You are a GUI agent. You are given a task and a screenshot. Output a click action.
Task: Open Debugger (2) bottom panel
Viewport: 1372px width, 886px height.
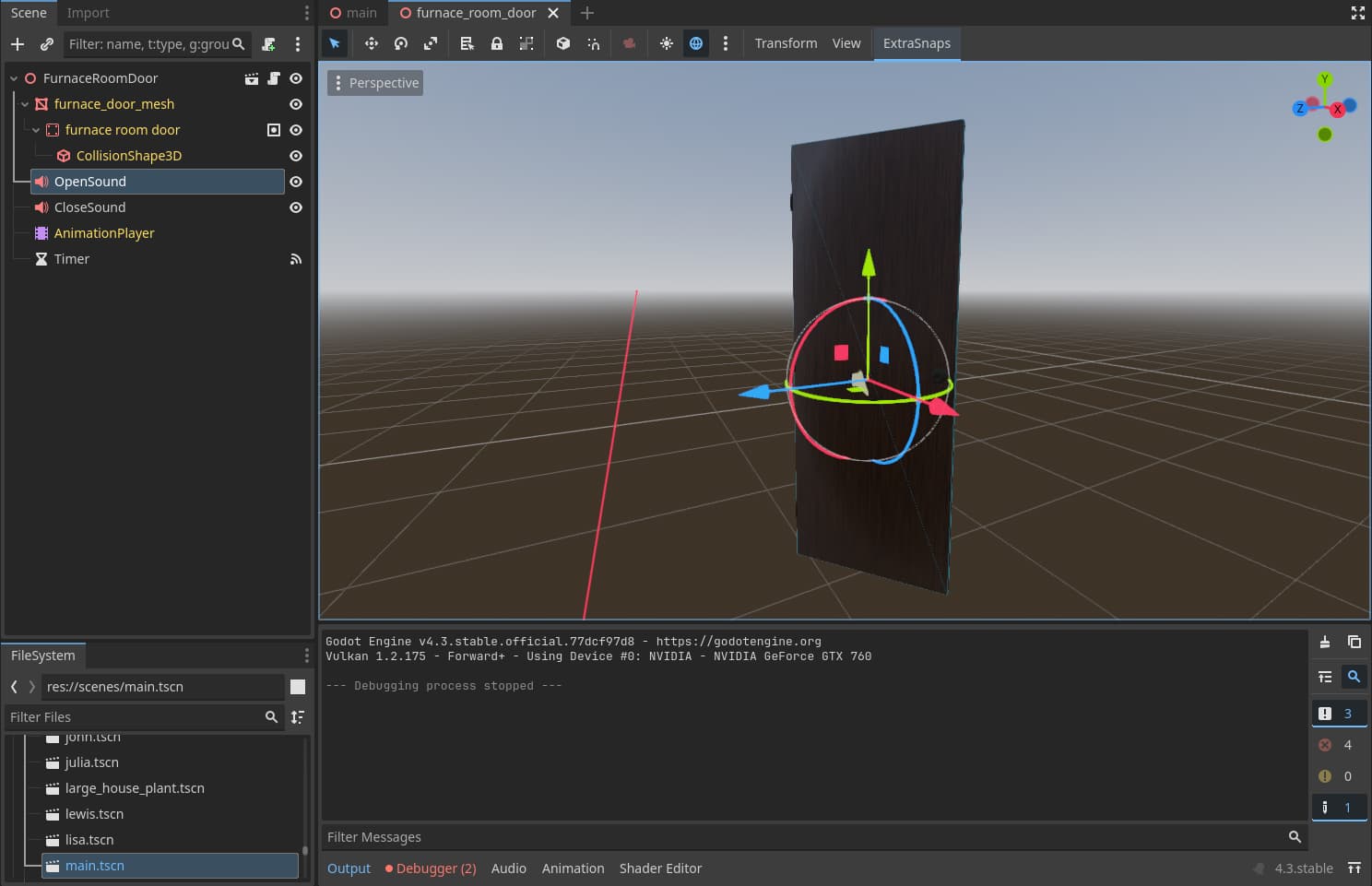[x=431, y=868]
